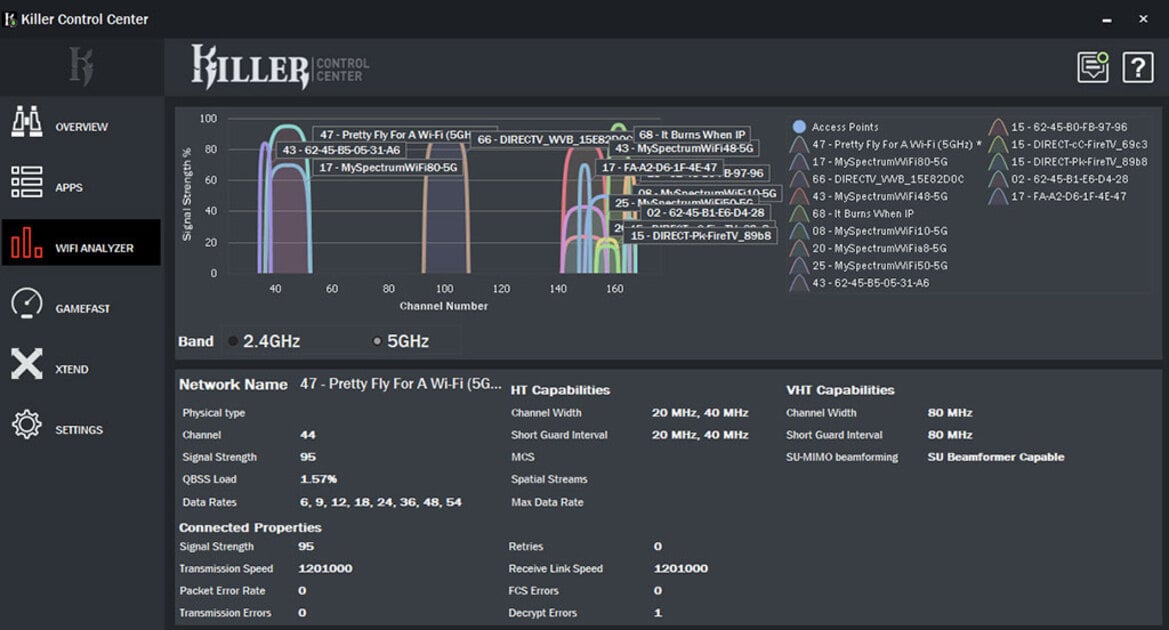The image size is (1169, 630).
Task: Click the Network Name value '47 - Pretty Fly For A Wi-Fi'
Action: (400, 384)
